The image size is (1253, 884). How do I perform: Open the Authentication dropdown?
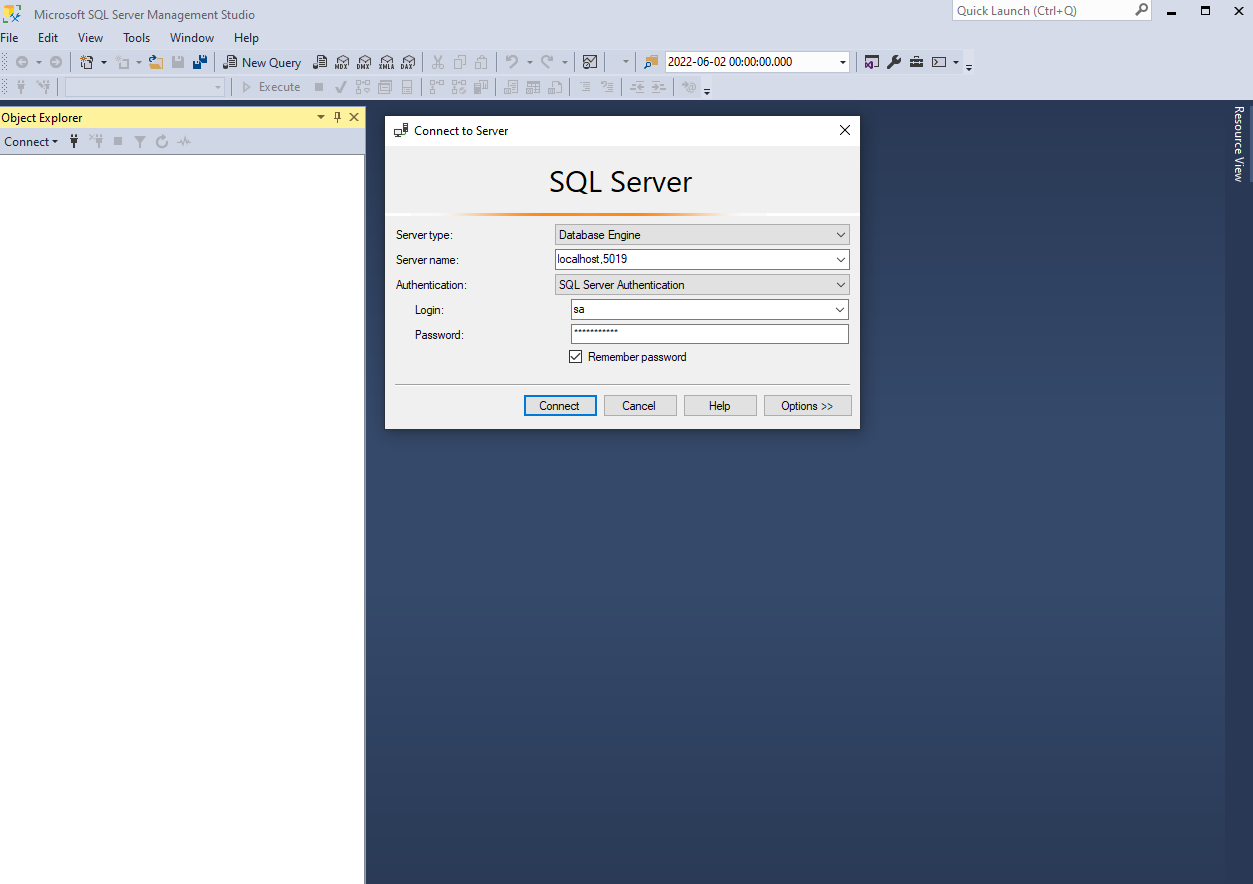(x=702, y=285)
